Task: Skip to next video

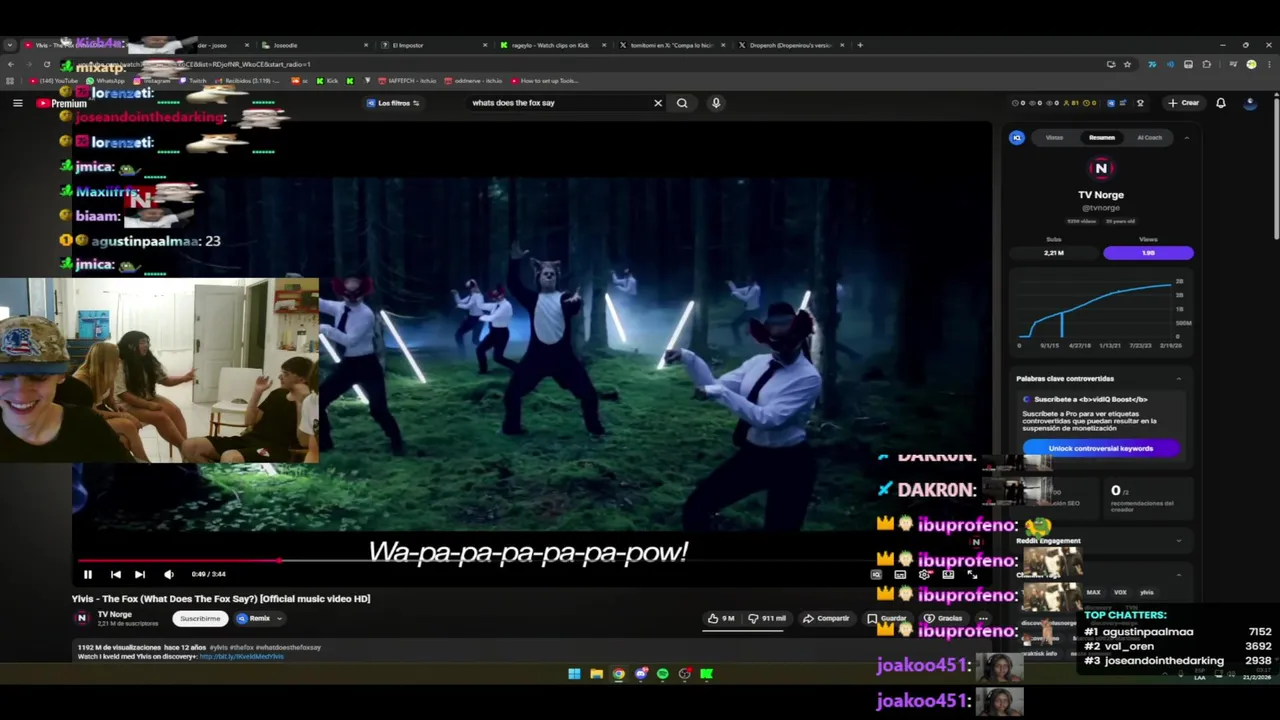Action: 140,574
